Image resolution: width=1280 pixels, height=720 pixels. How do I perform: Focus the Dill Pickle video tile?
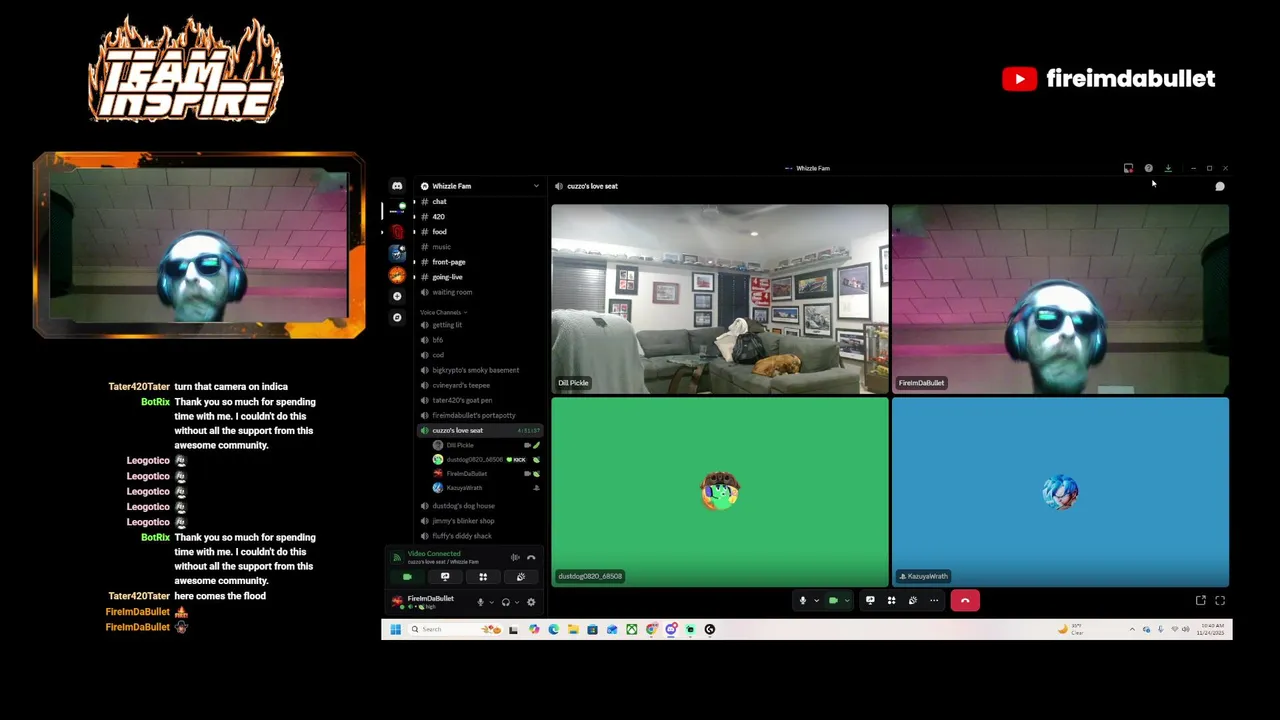(x=719, y=299)
